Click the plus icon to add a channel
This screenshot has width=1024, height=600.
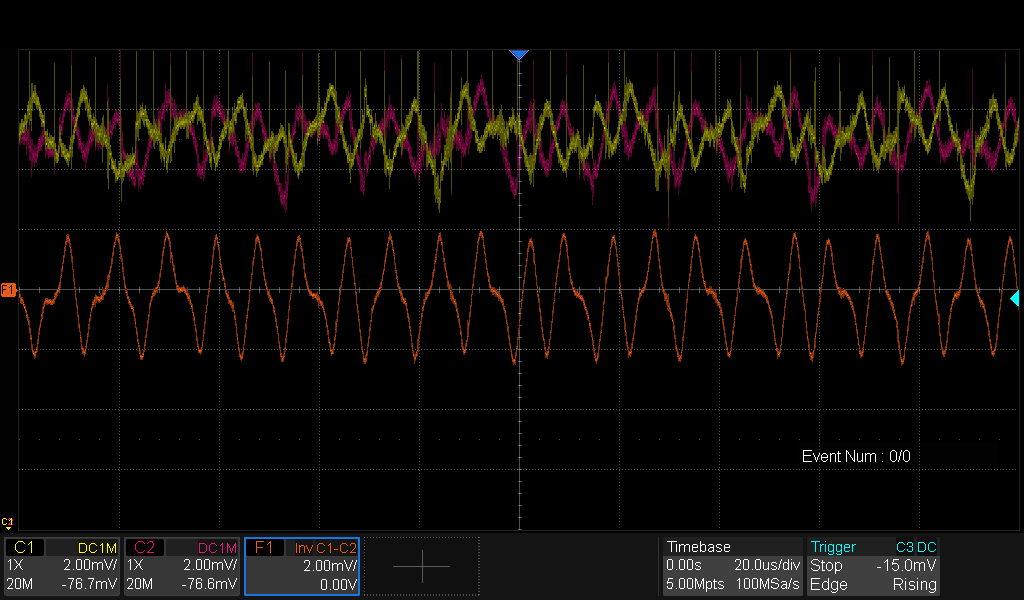point(421,566)
